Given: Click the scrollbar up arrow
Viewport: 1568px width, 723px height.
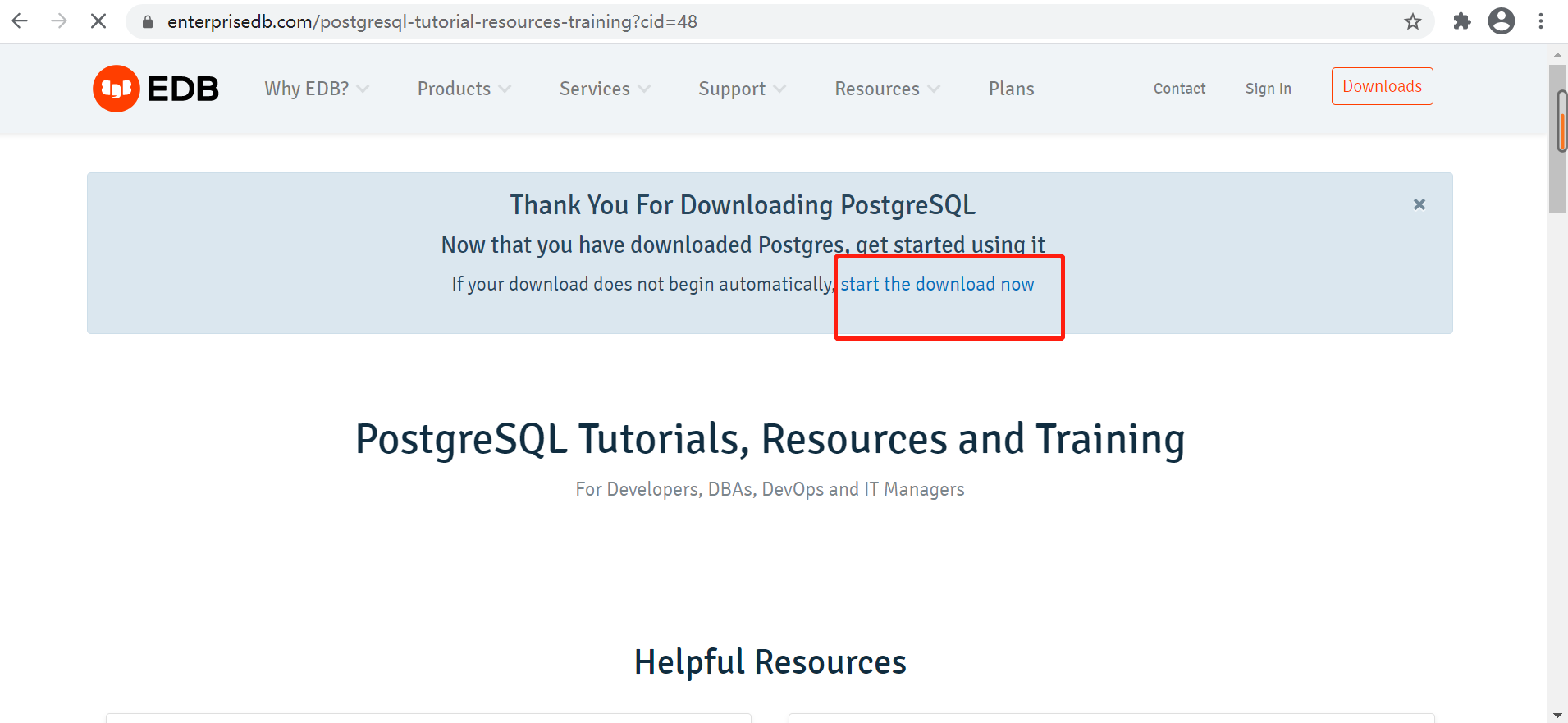Looking at the screenshot, I should (x=1557, y=55).
